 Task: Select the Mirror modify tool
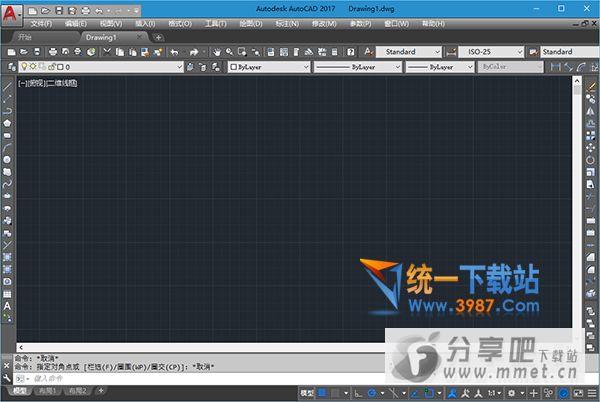click(x=591, y=112)
